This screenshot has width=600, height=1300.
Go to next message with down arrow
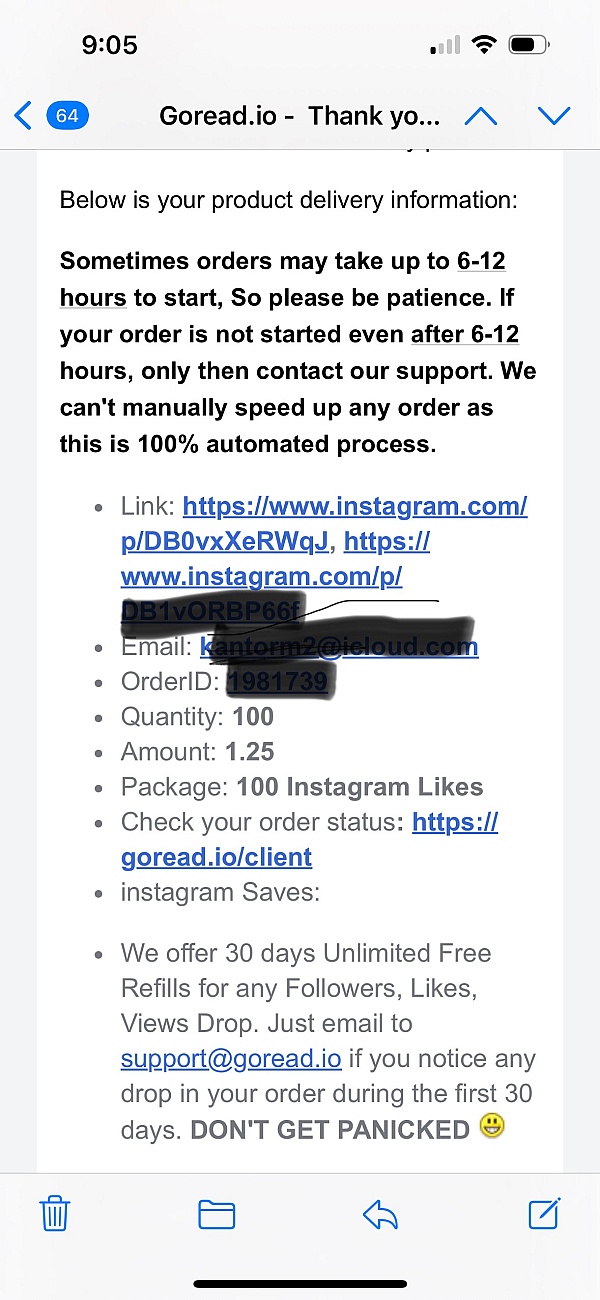(x=554, y=116)
